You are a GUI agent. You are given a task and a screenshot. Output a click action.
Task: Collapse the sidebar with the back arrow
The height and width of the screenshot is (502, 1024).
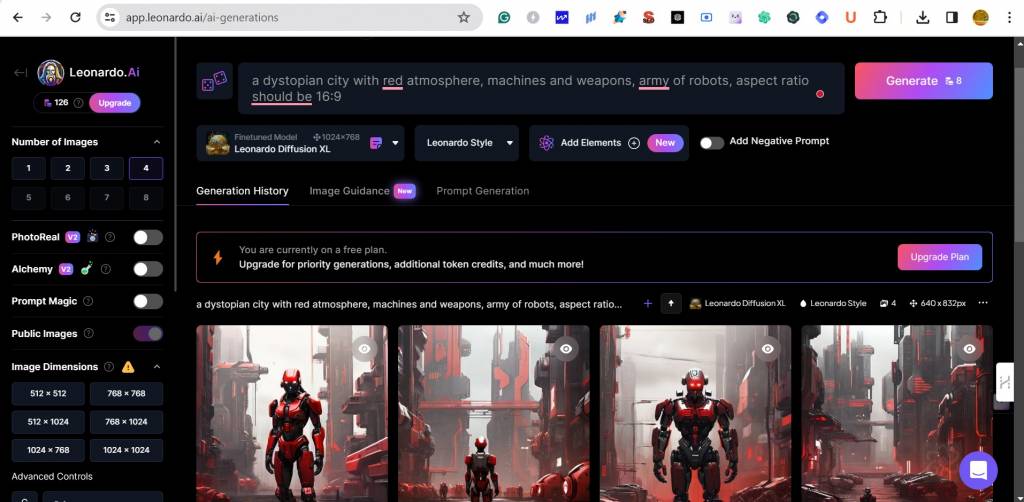[20, 73]
